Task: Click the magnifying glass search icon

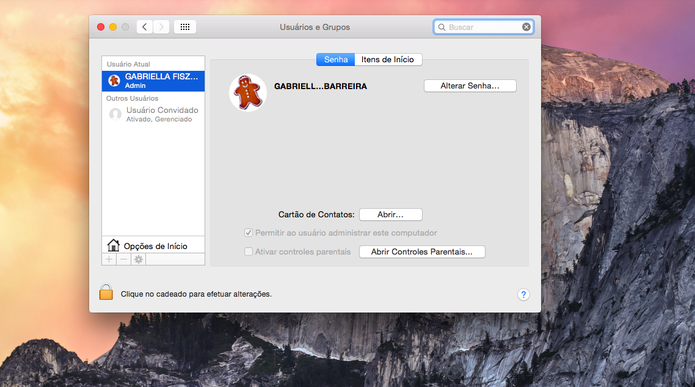Action: tap(441, 27)
